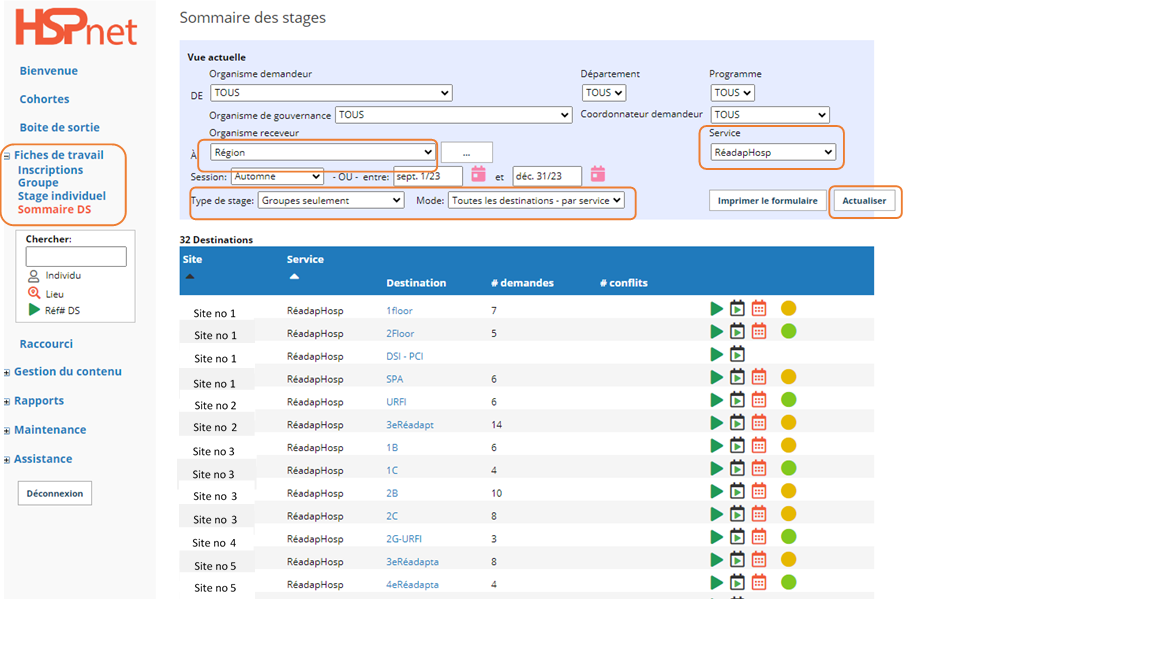Click the ellipsis button beside Région
The height and width of the screenshot is (648, 1152).
[x=467, y=153]
